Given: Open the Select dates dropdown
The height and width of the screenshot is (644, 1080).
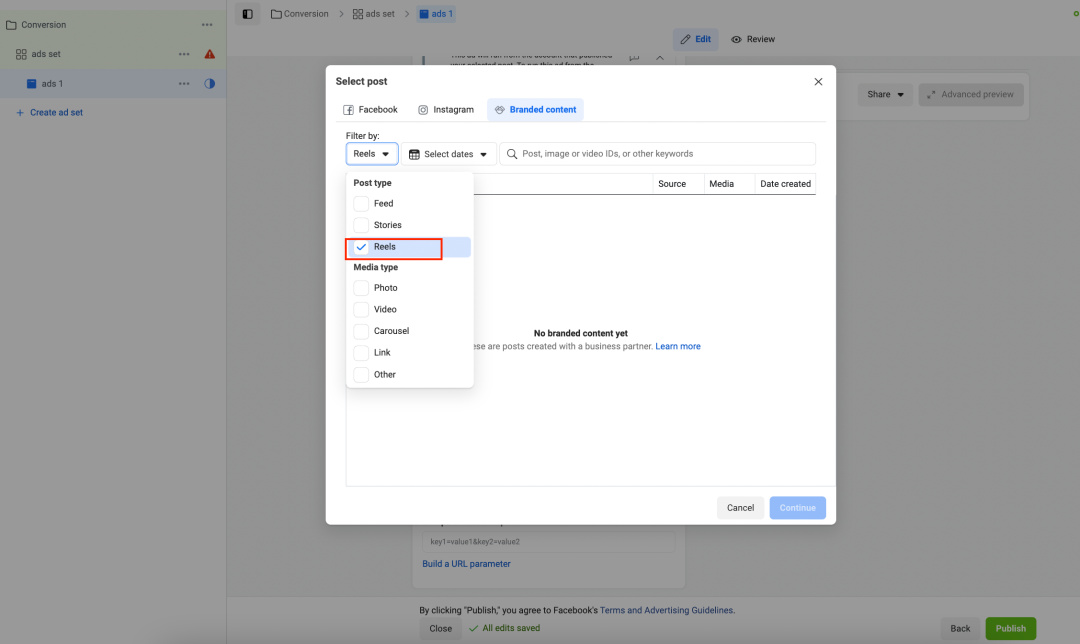Looking at the screenshot, I should [x=449, y=154].
